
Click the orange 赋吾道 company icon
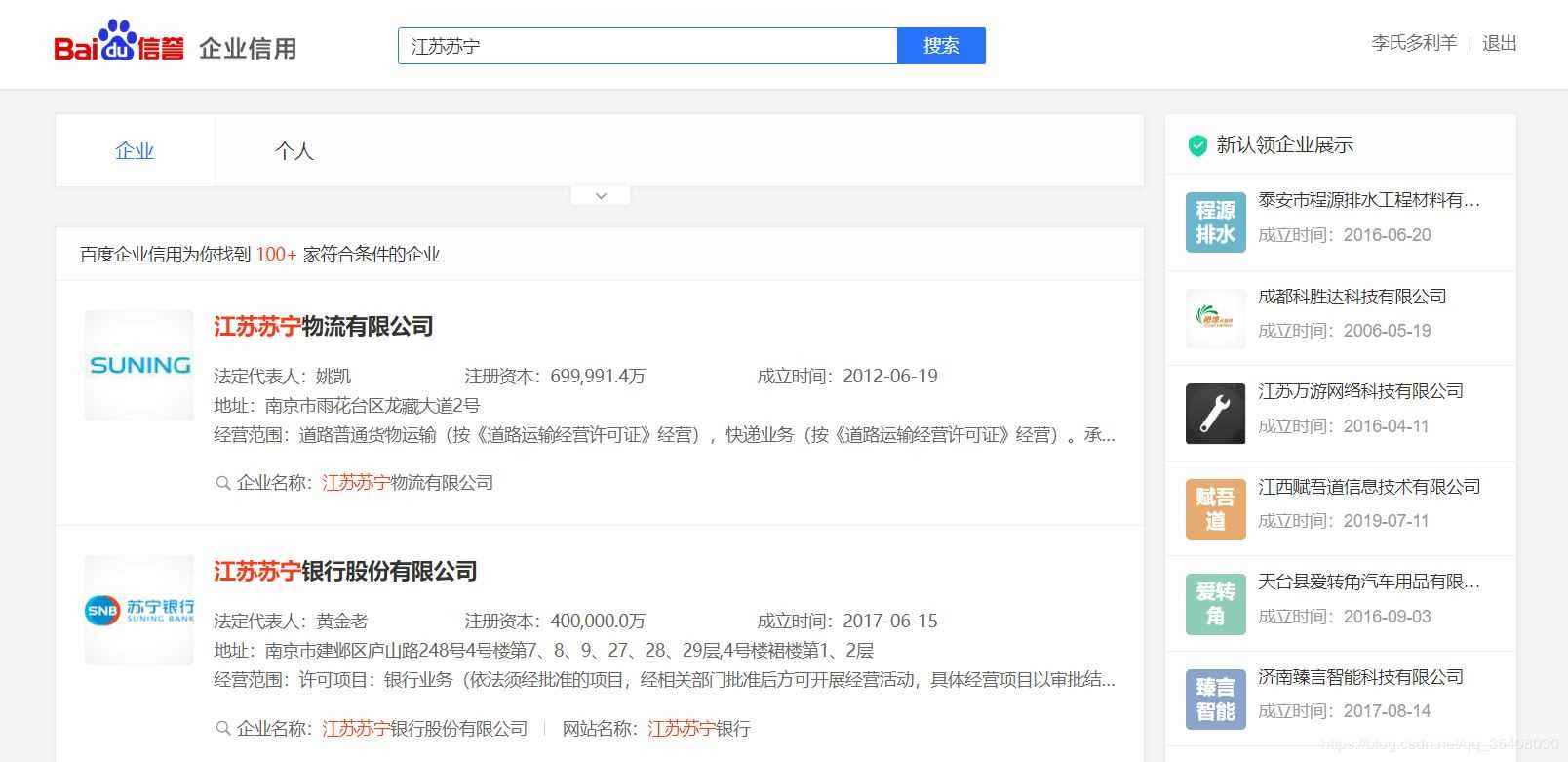pyautogui.click(x=1215, y=508)
